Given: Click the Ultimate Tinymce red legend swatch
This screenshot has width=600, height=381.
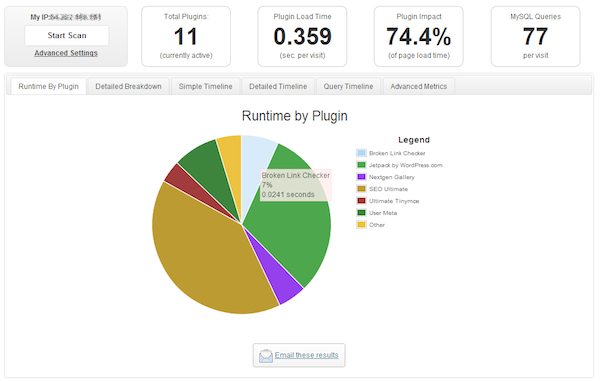Looking at the screenshot, I should point(361,200).
